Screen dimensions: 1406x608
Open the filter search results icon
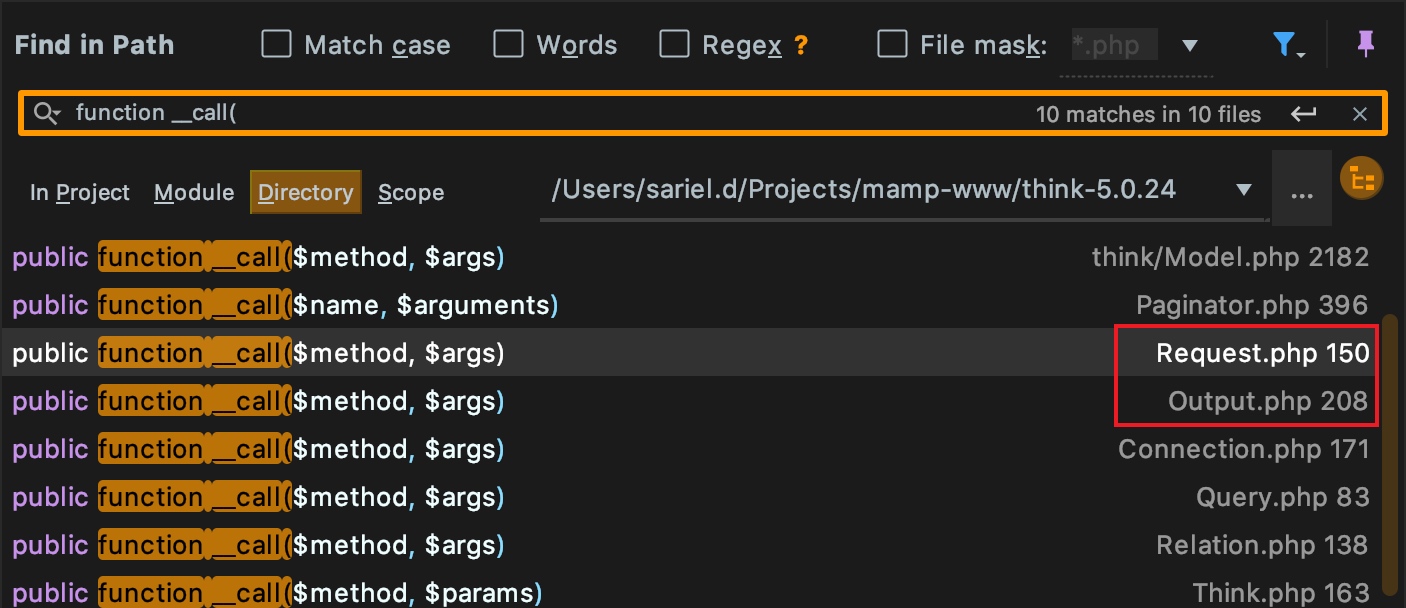point(1288,45)
